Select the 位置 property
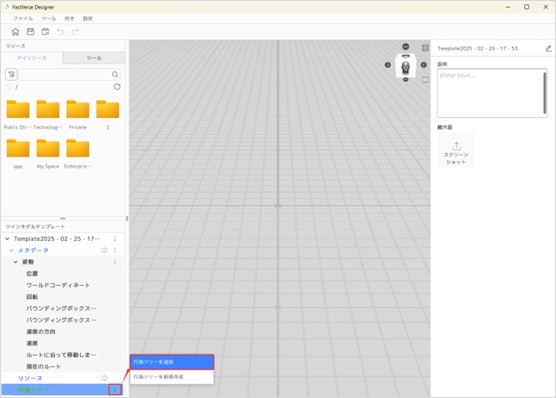Viewport: 556px width, 398px height. (x=32, y=273)
